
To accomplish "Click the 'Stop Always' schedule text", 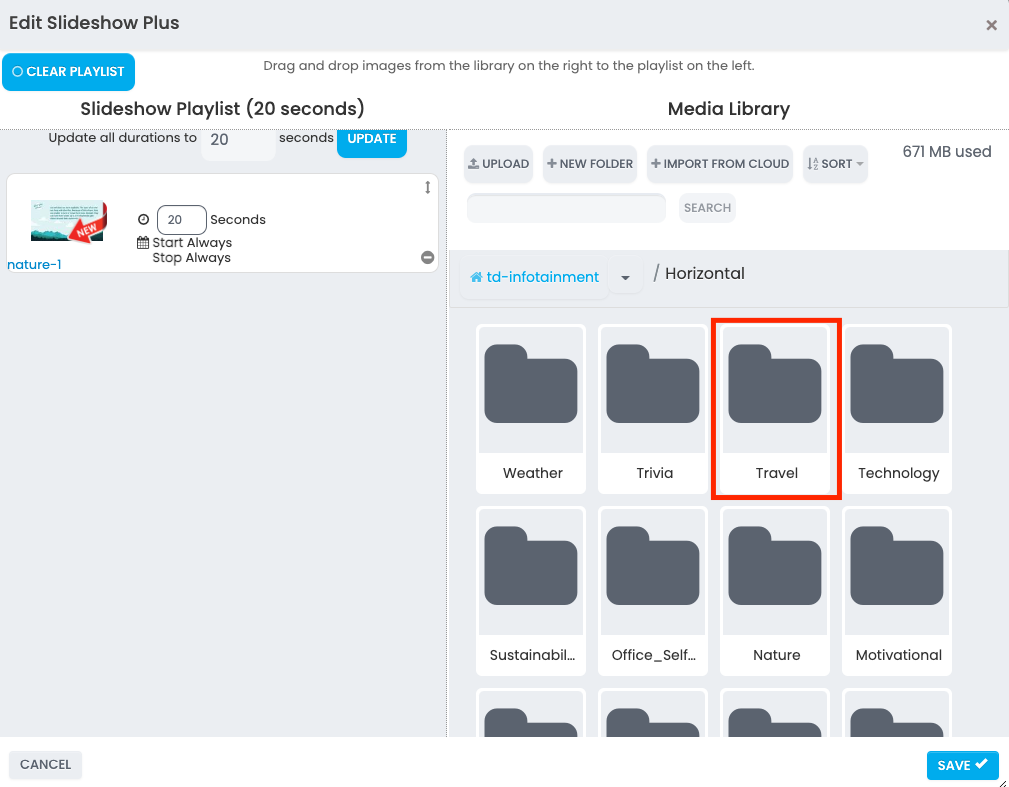I will pos(191,257).
